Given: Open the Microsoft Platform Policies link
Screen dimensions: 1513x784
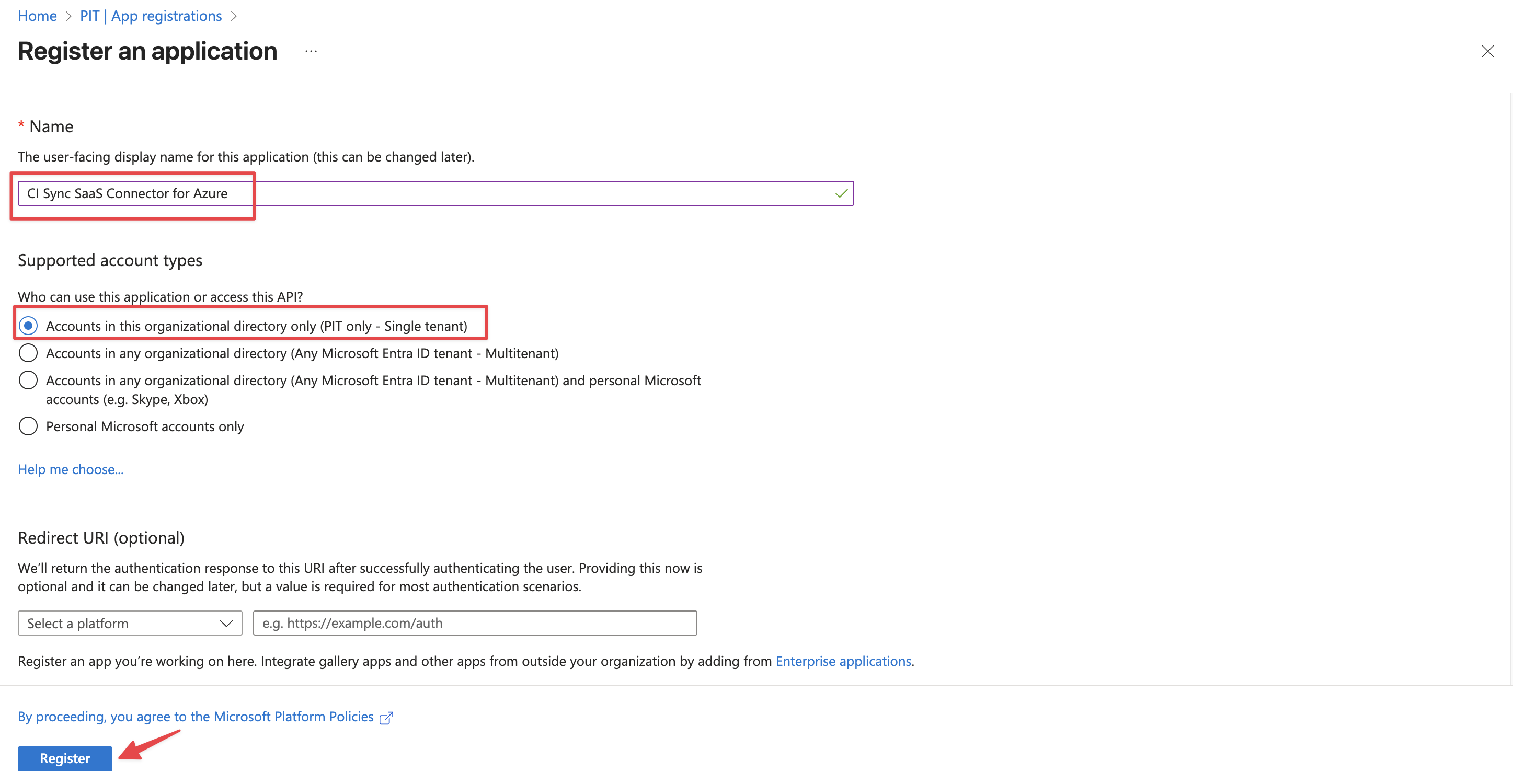Looking at the screenshot, I should pos(205,717).
